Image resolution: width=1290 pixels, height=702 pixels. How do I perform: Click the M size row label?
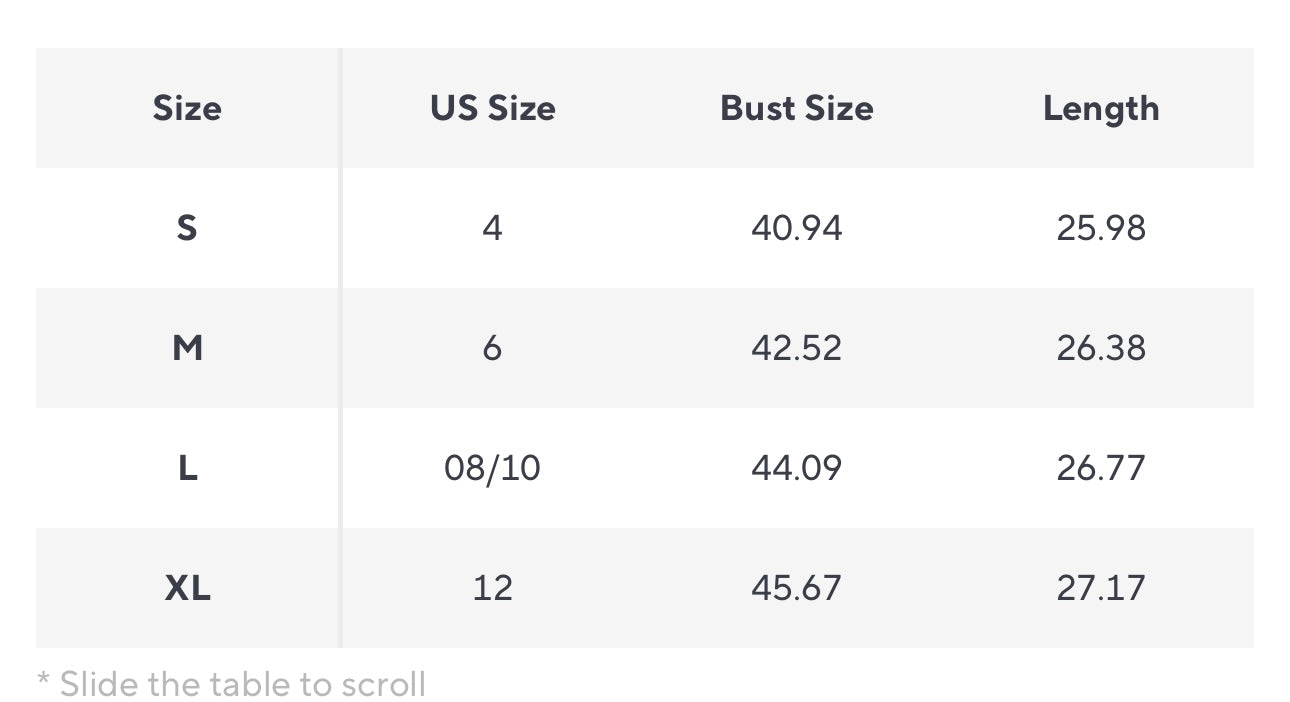pyautogui.click(x=187, y=348)
